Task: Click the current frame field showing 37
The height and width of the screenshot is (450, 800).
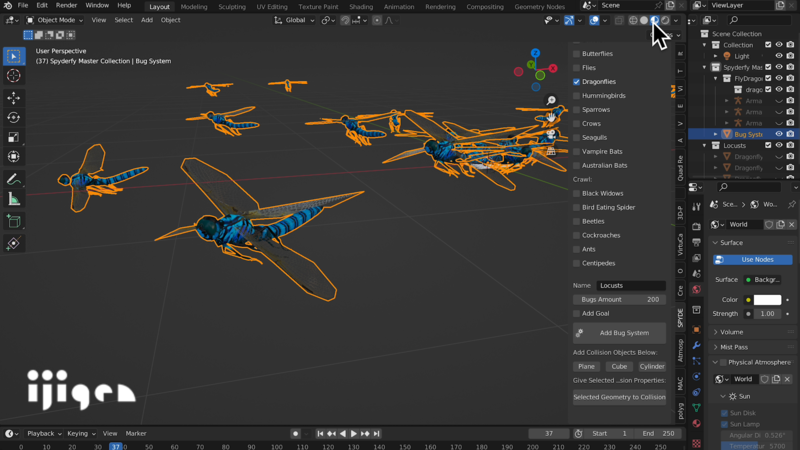Action: click(549, 433)
